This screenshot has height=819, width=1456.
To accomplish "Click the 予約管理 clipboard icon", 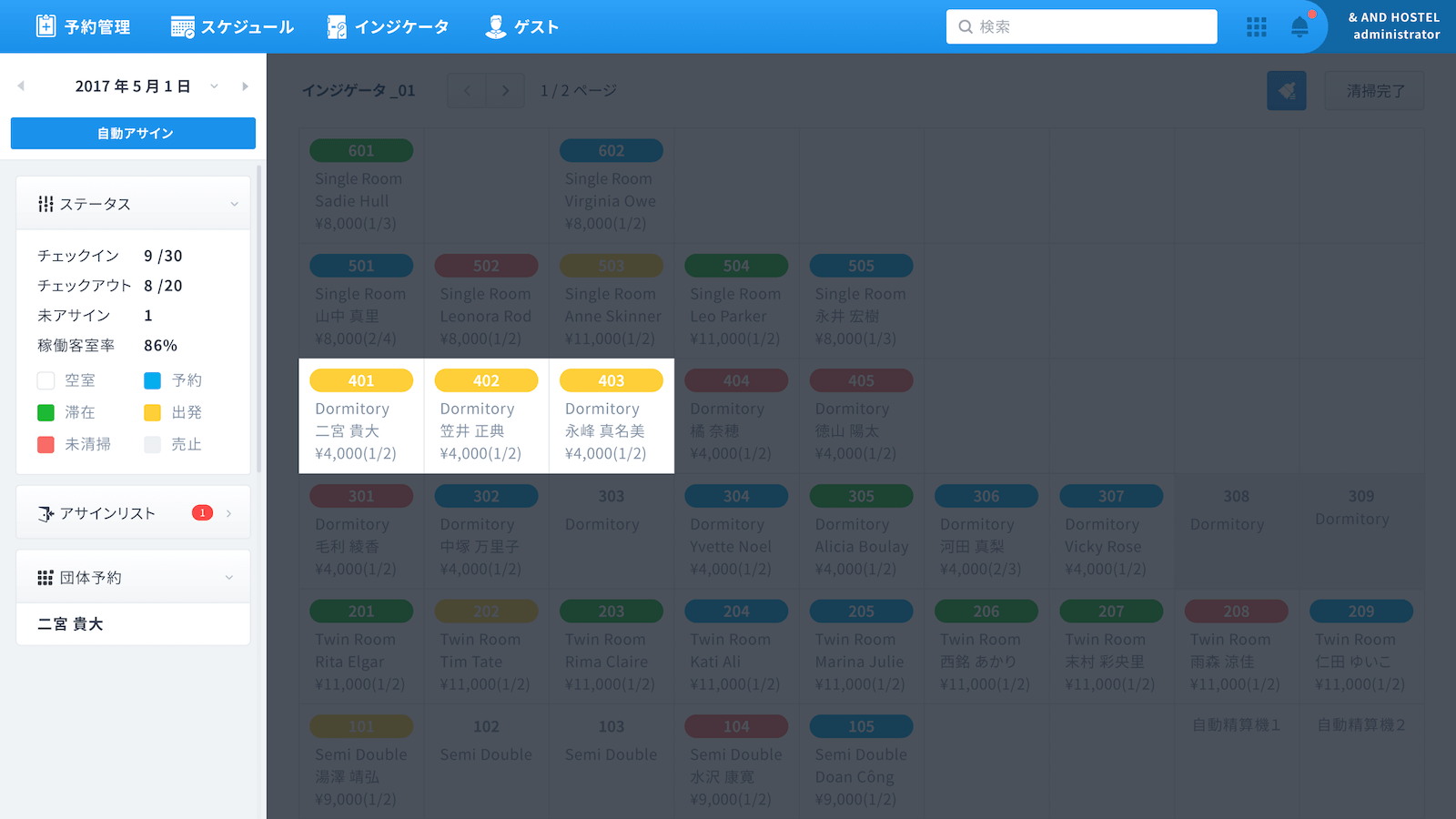I will (x=45, y=26).
